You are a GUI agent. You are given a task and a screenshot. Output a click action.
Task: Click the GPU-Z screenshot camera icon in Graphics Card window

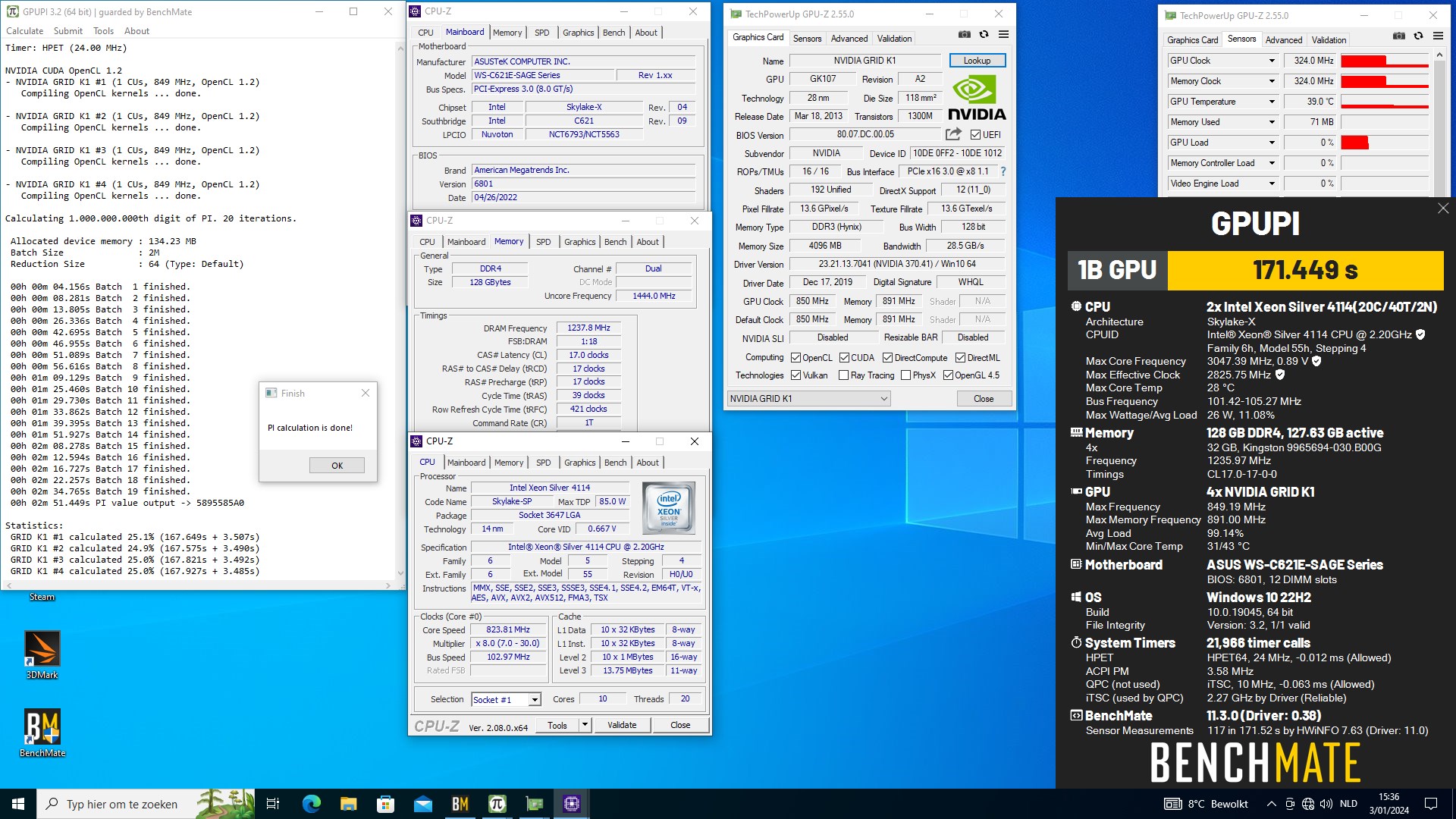(x=964, y=35)
